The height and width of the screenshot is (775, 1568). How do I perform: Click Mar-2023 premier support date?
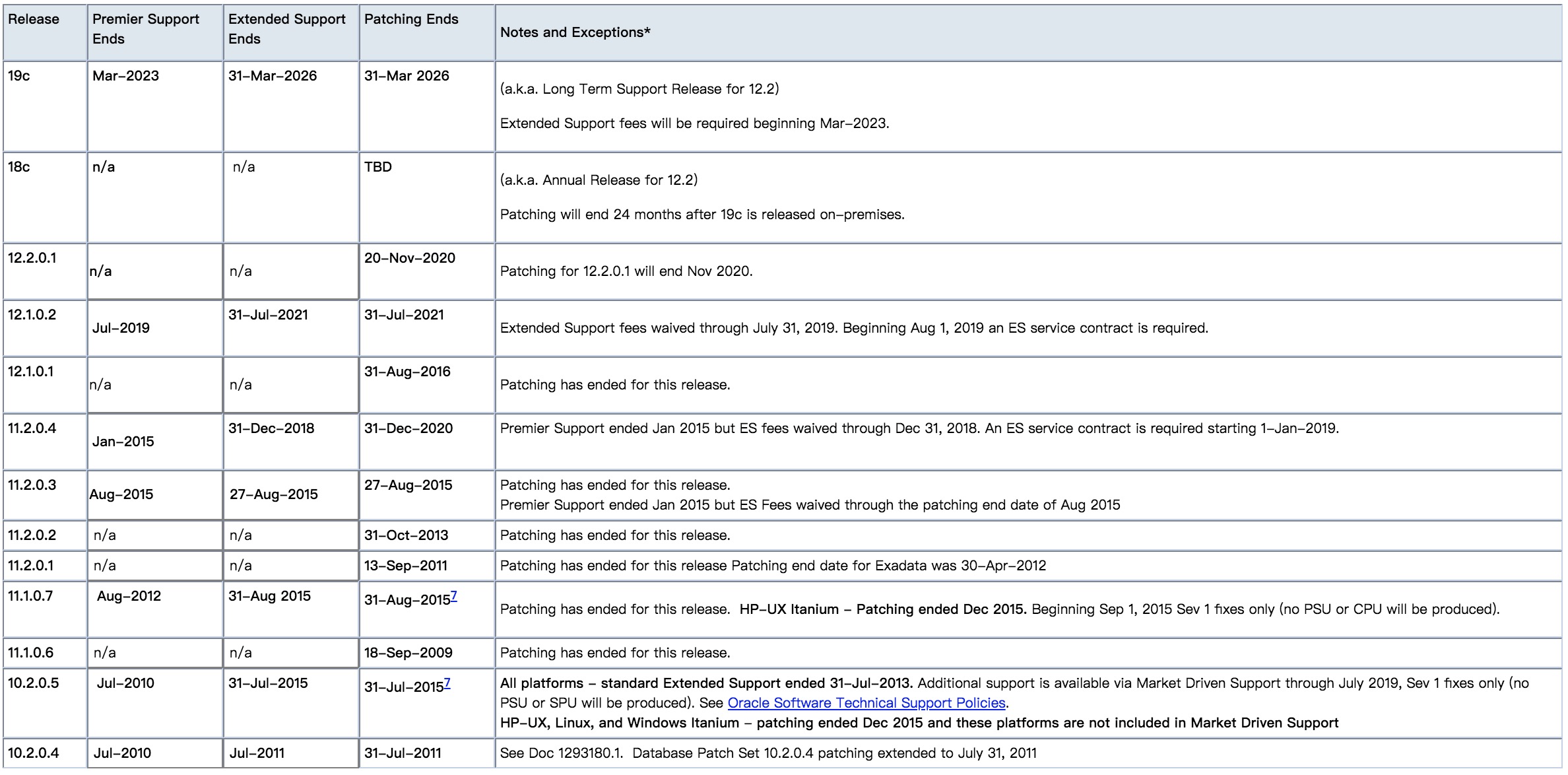[x=125, y=76]
